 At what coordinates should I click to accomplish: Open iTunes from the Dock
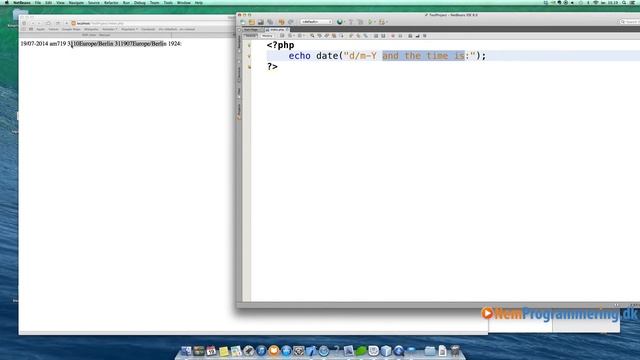pos(261,351)
